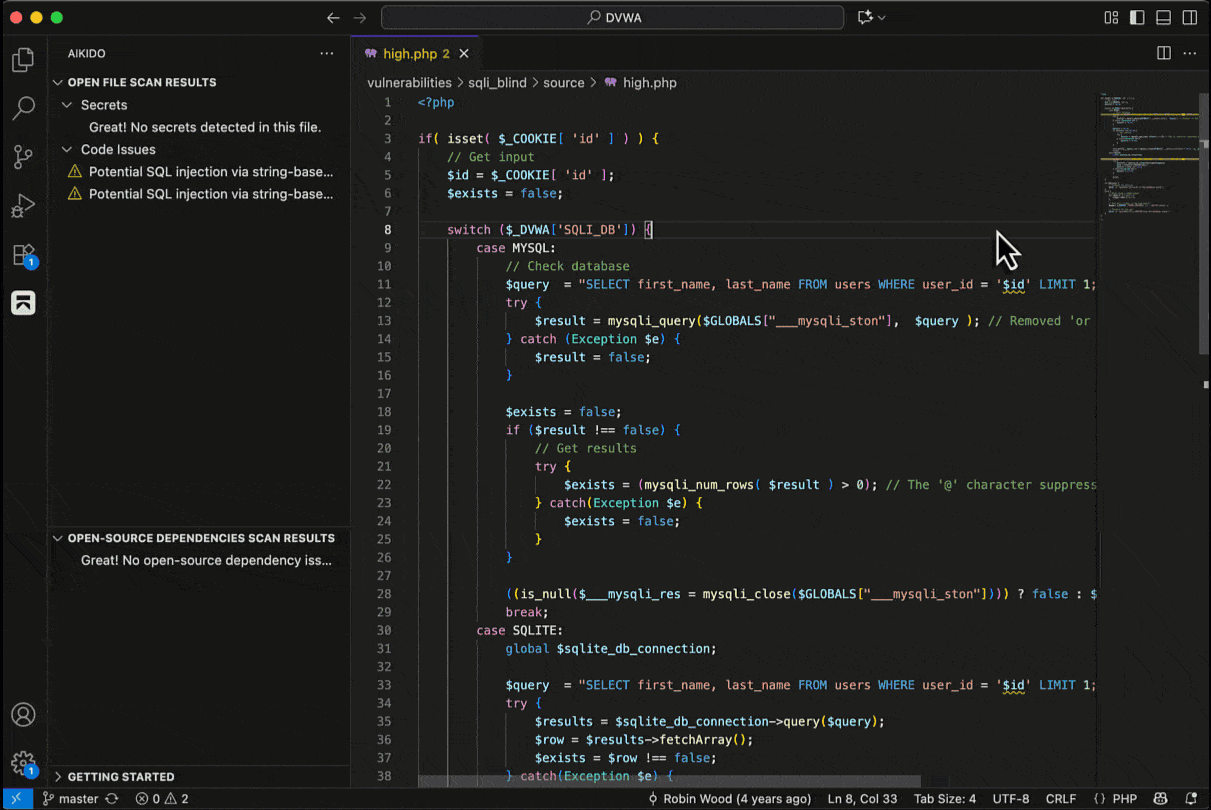
Task: Click the Aikido icon in activity bar
Action: click(23, 303)
